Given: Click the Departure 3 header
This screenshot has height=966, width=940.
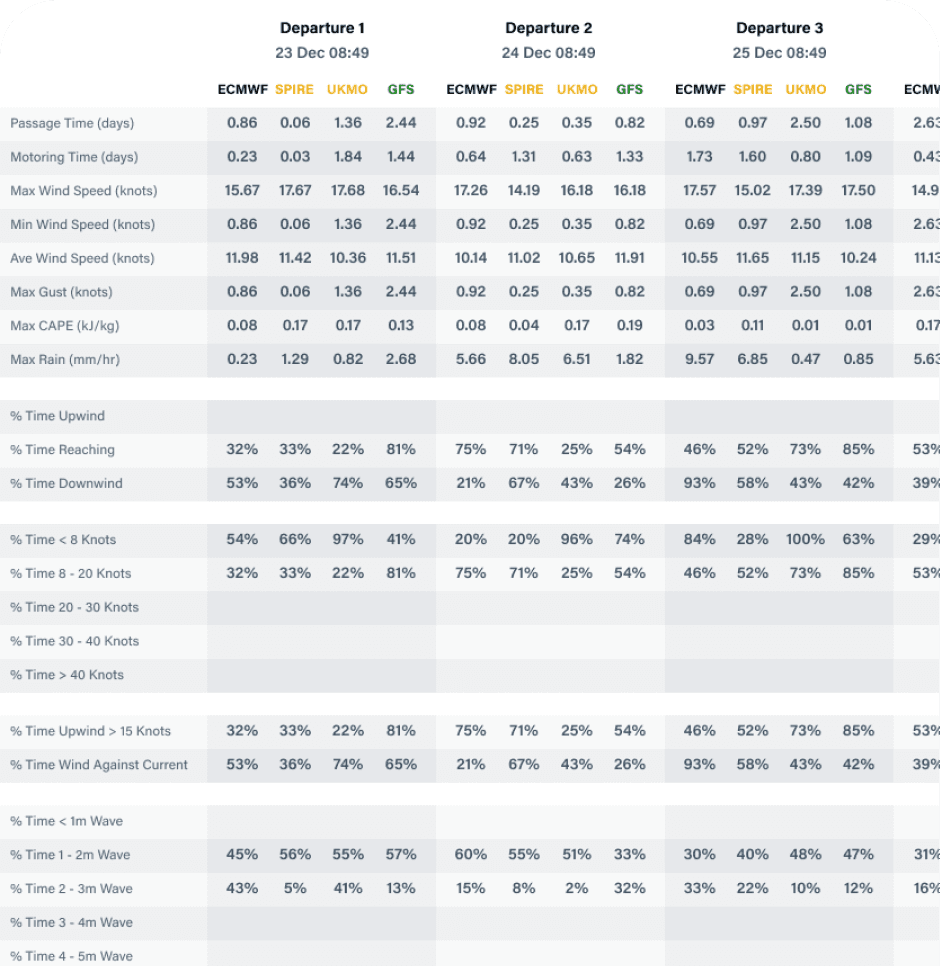Looking at the screenshot, I should (779, 28).
